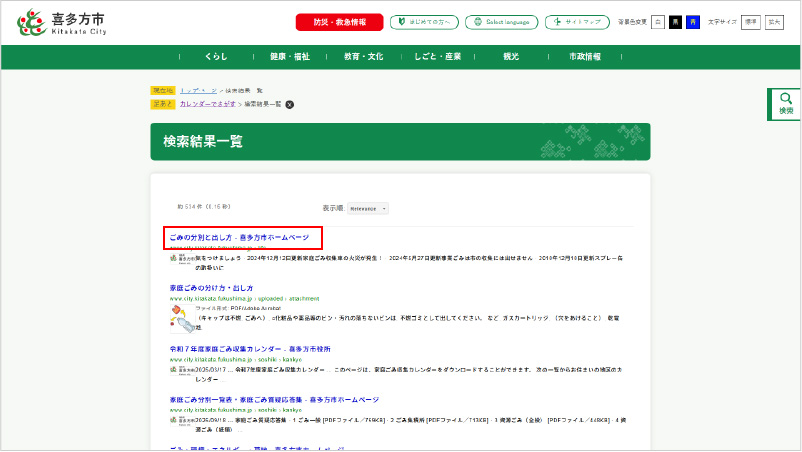Open the くらし menu
The image size is (802, 452).
click(216, 57)
